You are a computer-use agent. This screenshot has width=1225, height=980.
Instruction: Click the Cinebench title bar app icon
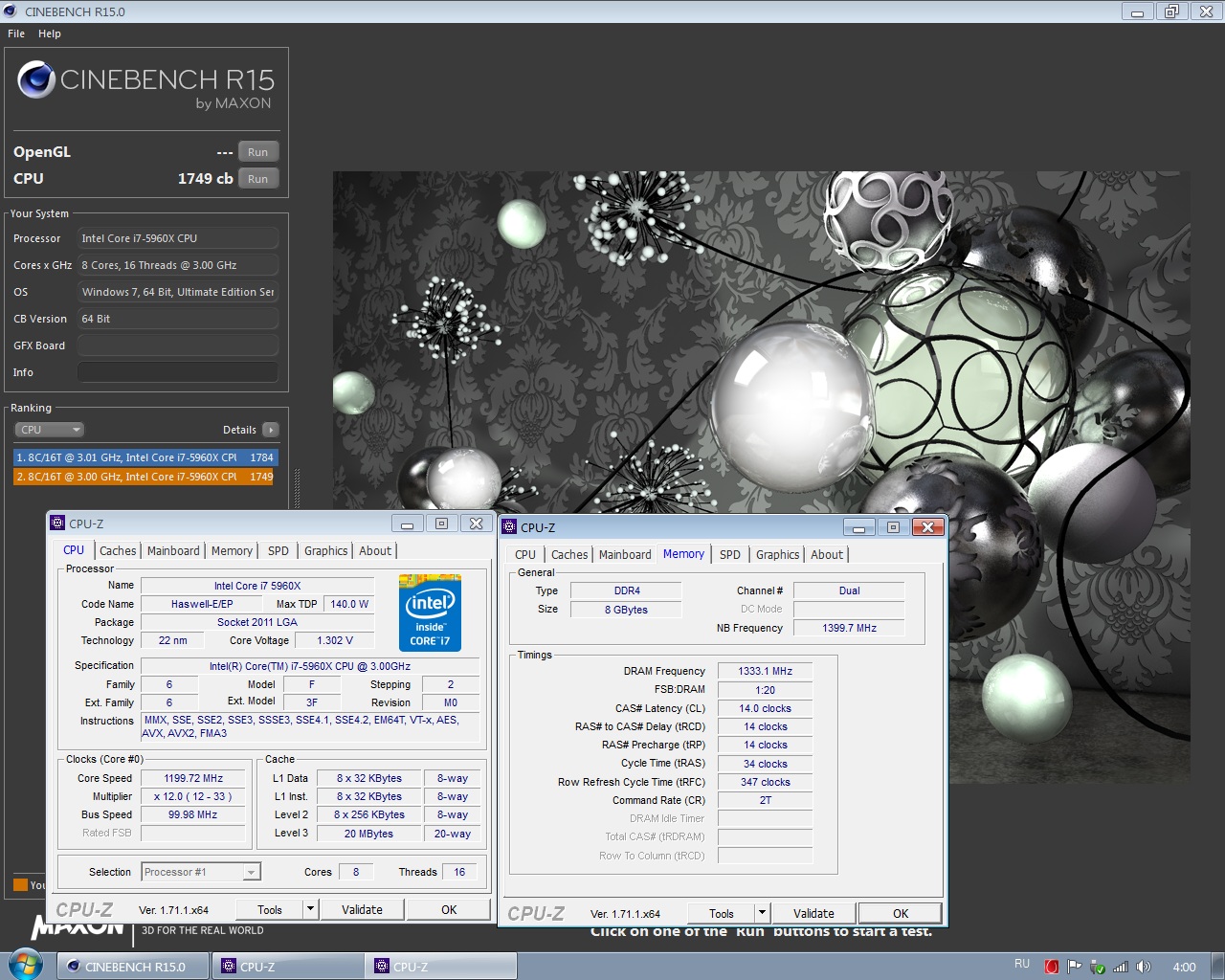(11, 11)
